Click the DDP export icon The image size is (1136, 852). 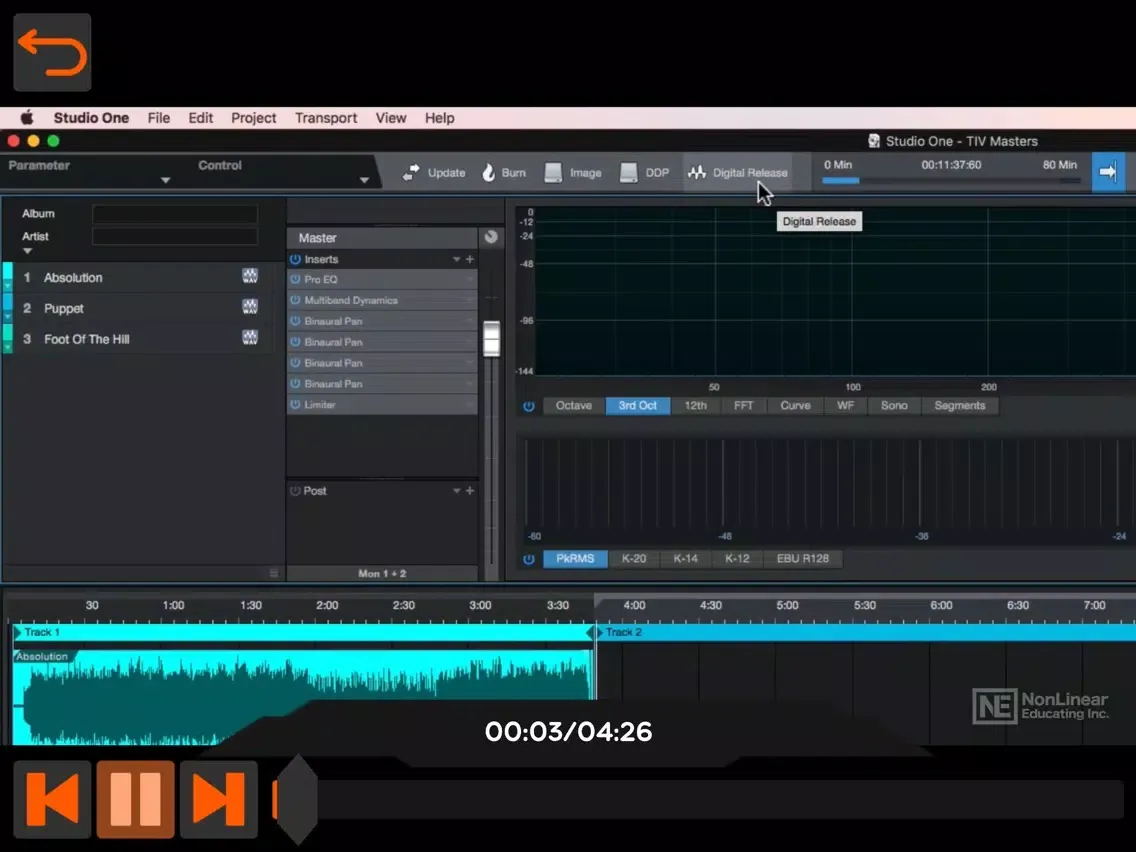pyautogui.click(x=628, y=172)
